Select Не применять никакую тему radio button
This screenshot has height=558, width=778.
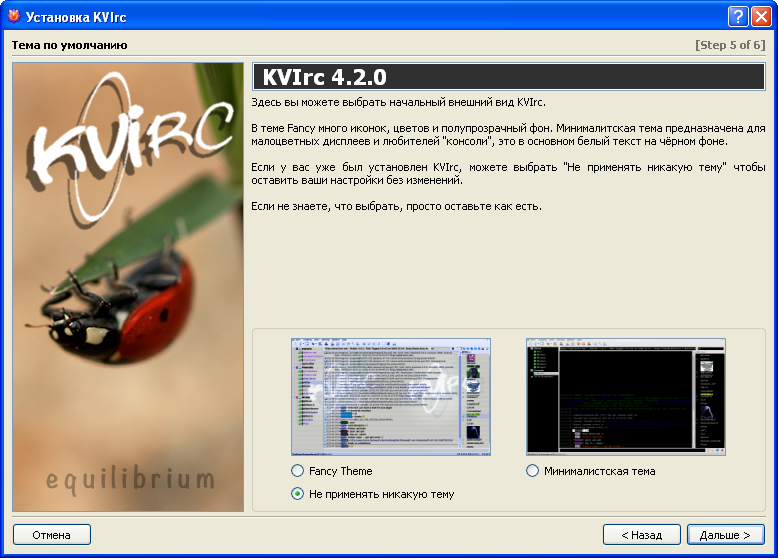point(297,494)
